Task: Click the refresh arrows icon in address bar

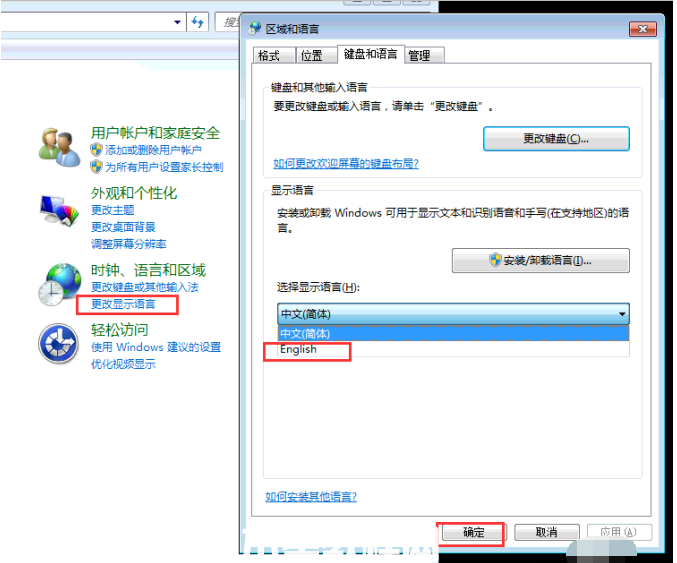Action: pyautogui.click(x=197, y=22)
